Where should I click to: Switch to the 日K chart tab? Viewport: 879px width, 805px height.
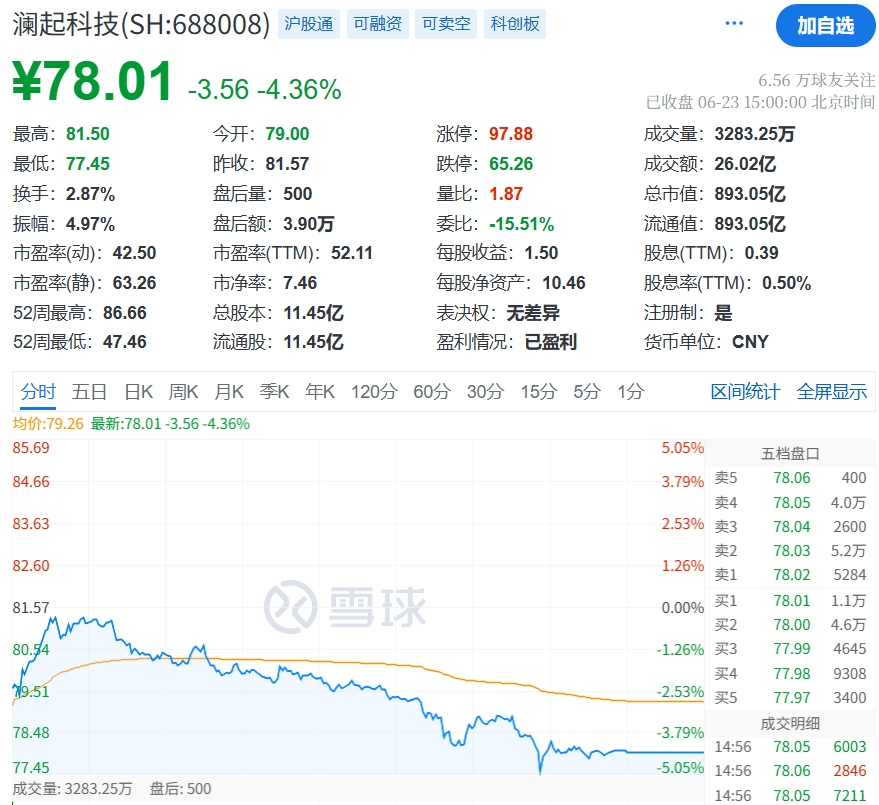[138, 391]
